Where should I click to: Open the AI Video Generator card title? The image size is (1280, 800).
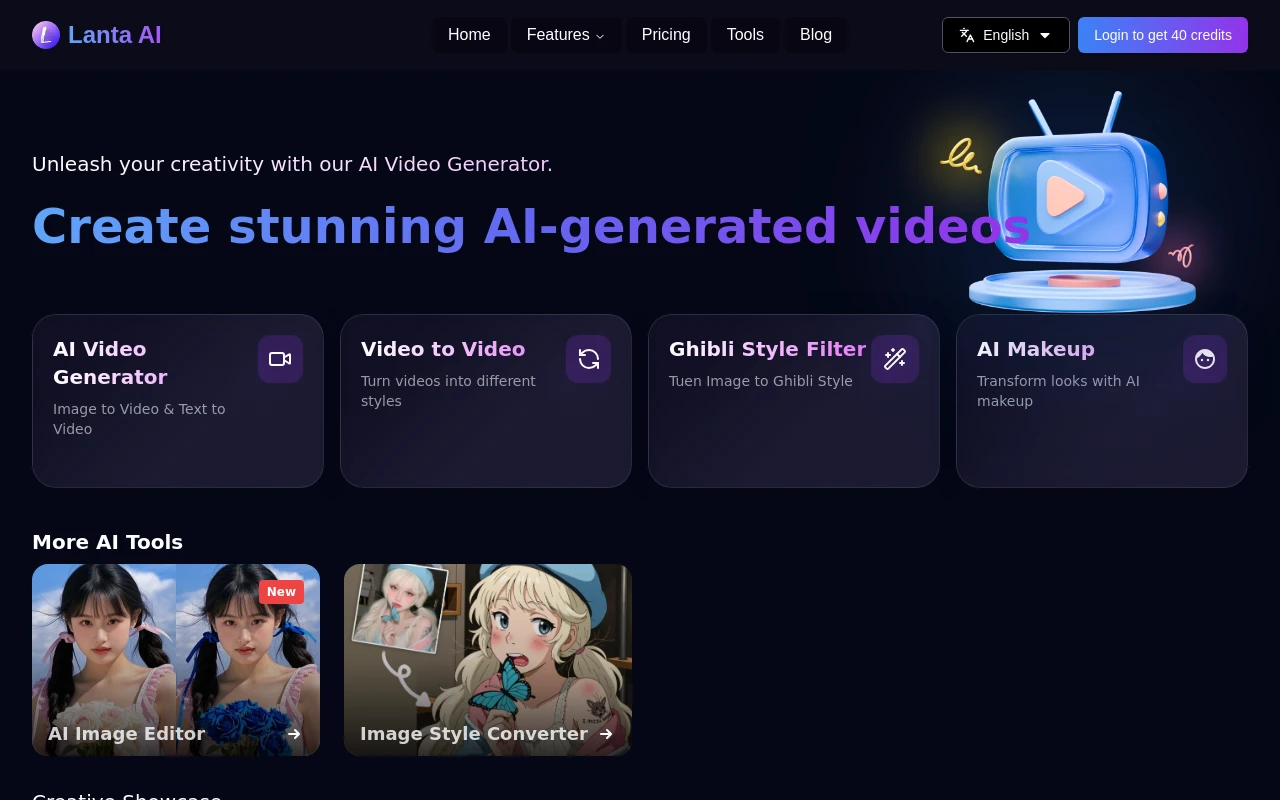click(x=110, y=363)
